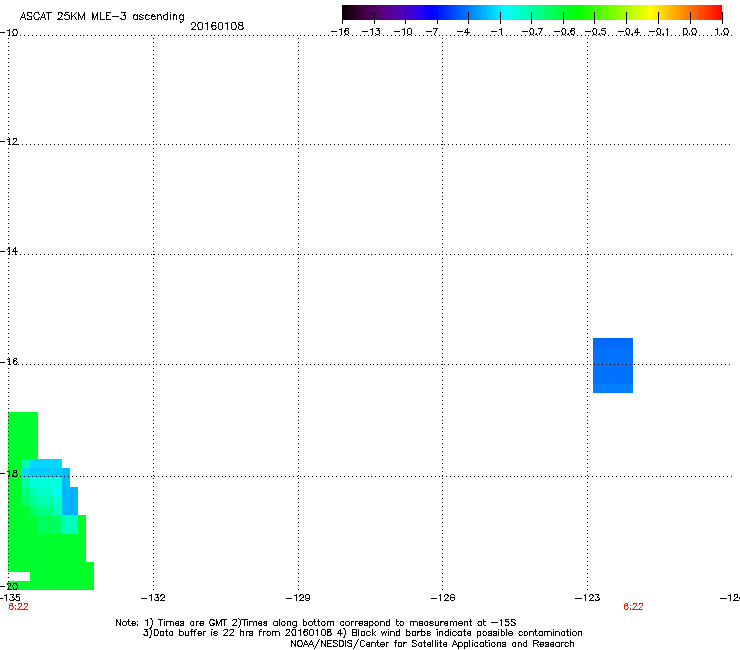Click the red 6:22 time near -123
740x650 pixels.
click(633, 607)
